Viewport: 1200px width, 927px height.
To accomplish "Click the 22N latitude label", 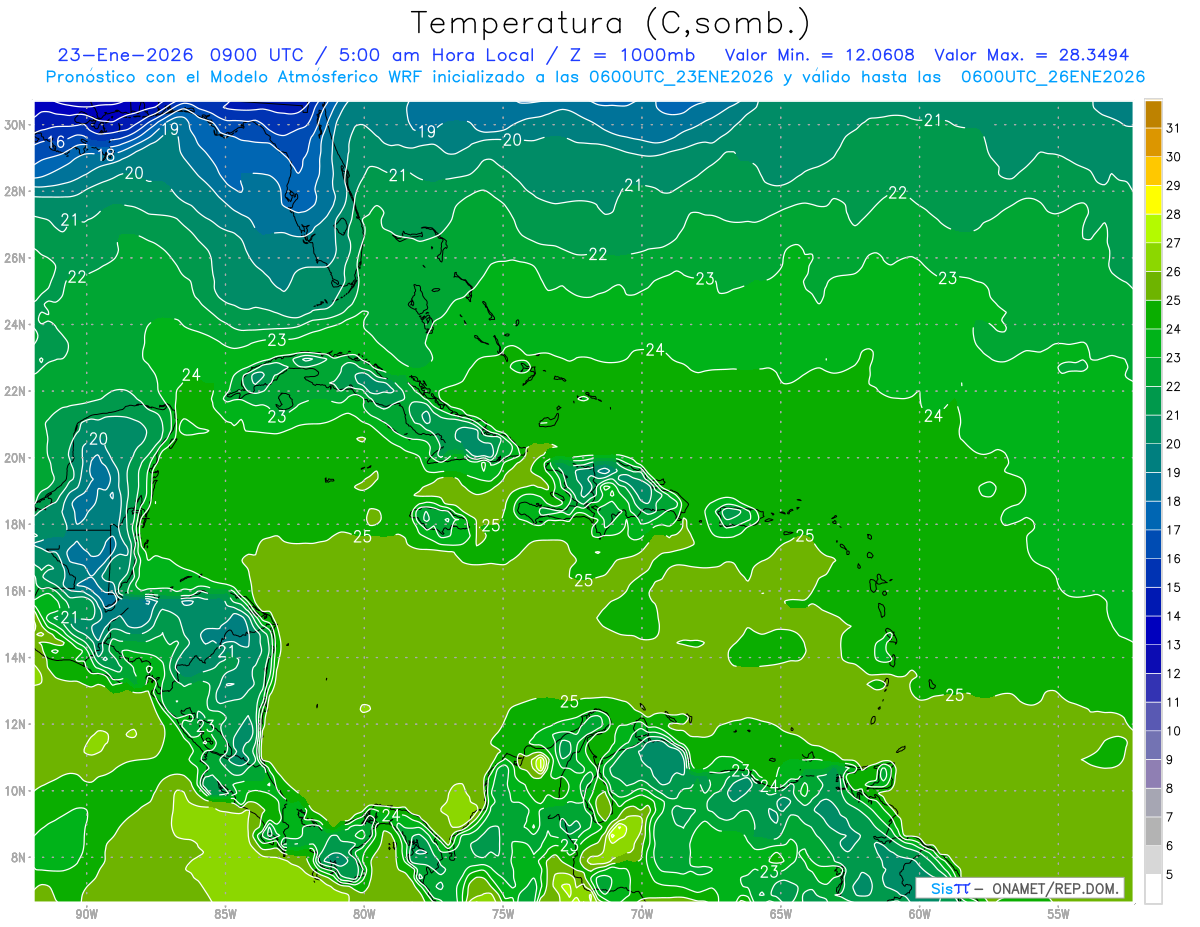I will 17,391.
